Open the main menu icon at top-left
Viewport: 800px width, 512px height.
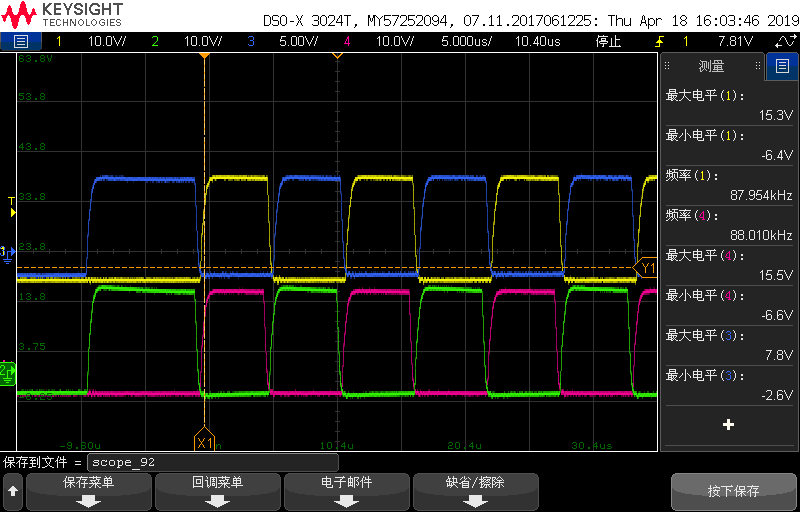(x=21, y=41)
